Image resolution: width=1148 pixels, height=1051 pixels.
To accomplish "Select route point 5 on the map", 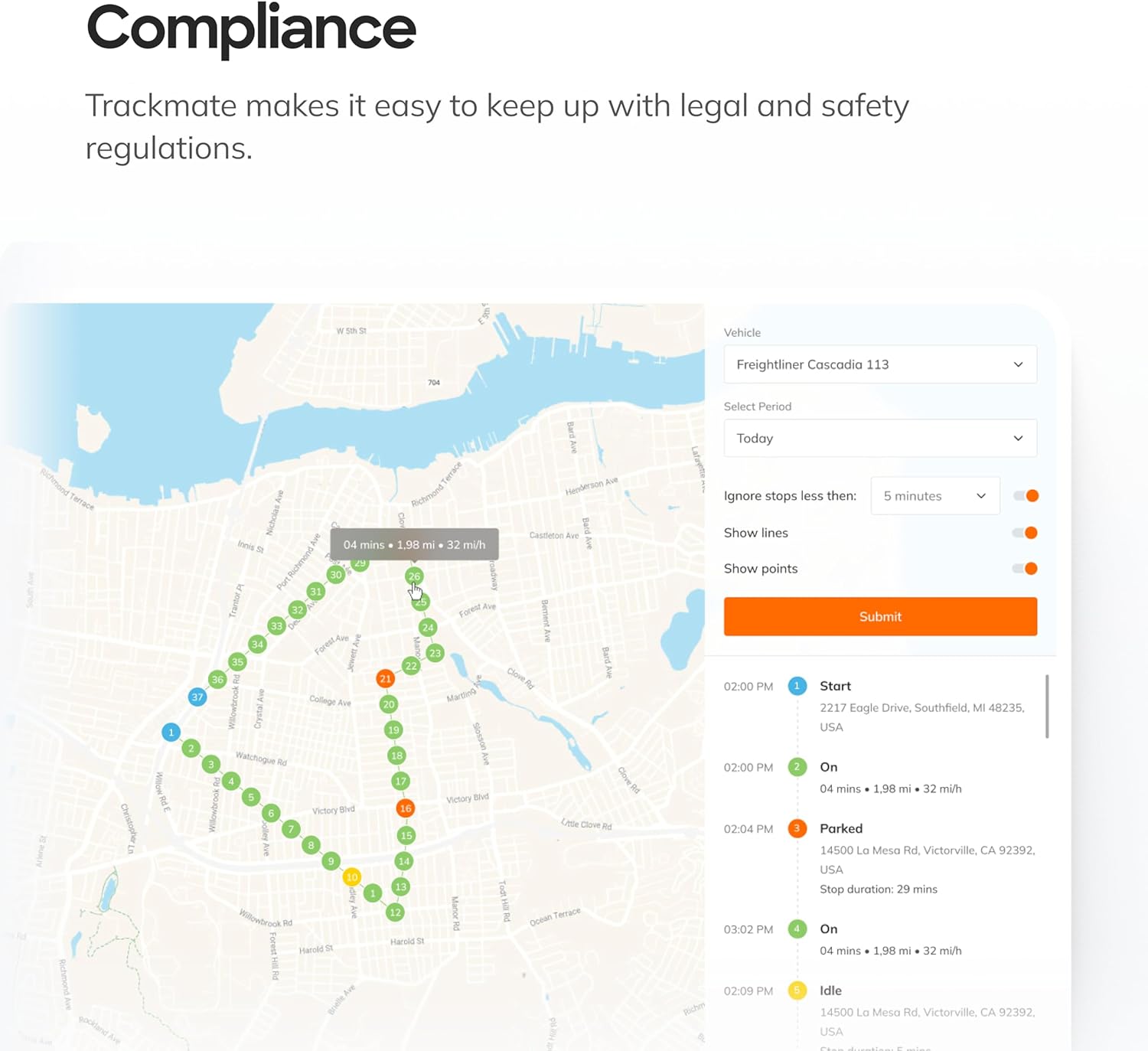I will click(251, 797).
